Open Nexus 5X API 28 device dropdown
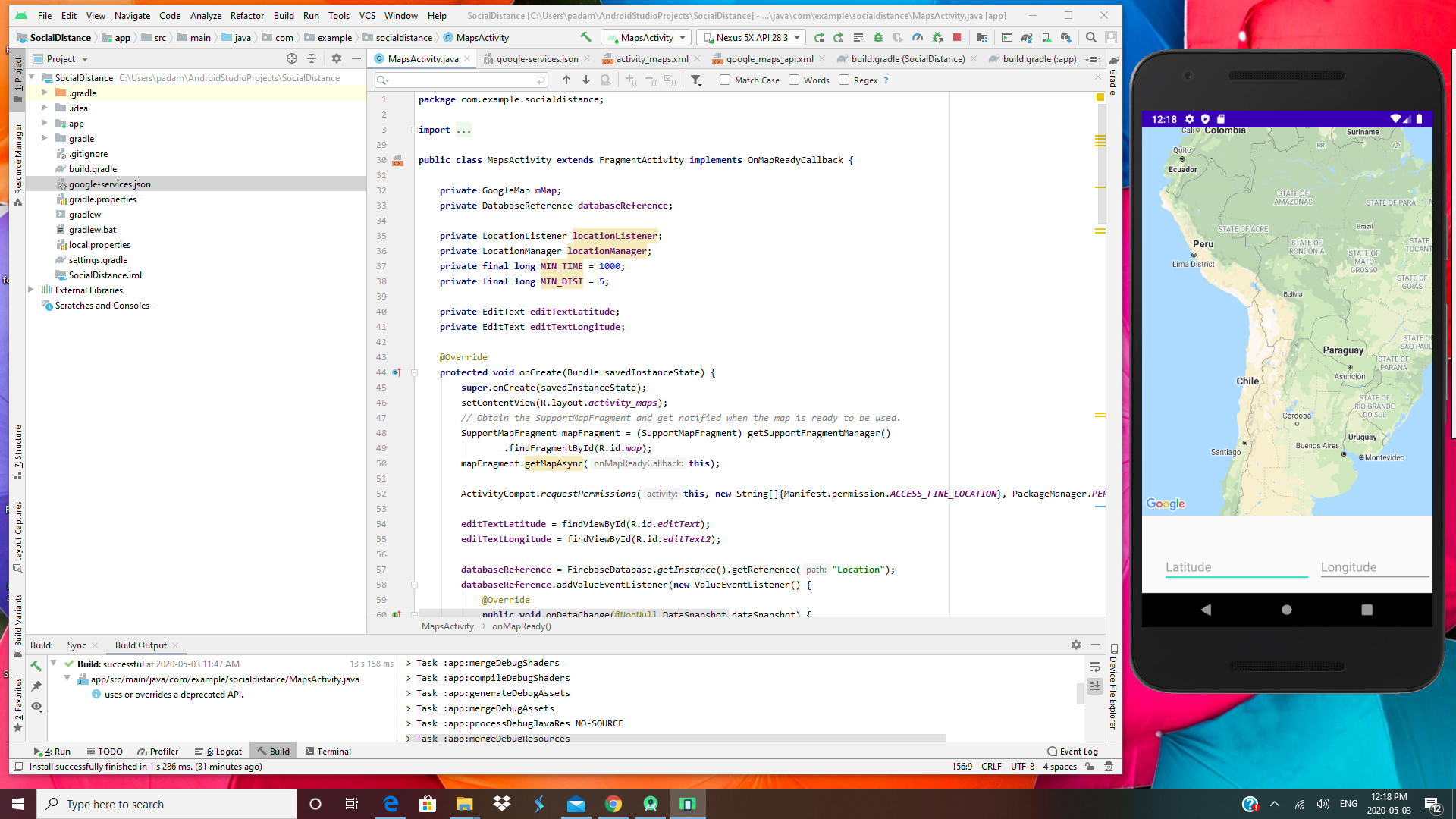Screen dimensions: 1456x819 [x=751, y=37]
